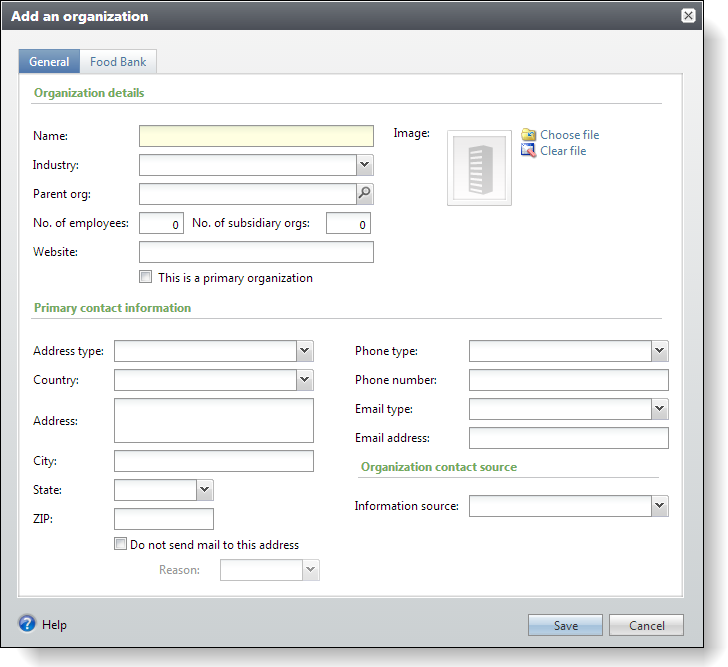Click into the organization Name field
Viewport: 728px width, 667px height.
click(256, 136)
